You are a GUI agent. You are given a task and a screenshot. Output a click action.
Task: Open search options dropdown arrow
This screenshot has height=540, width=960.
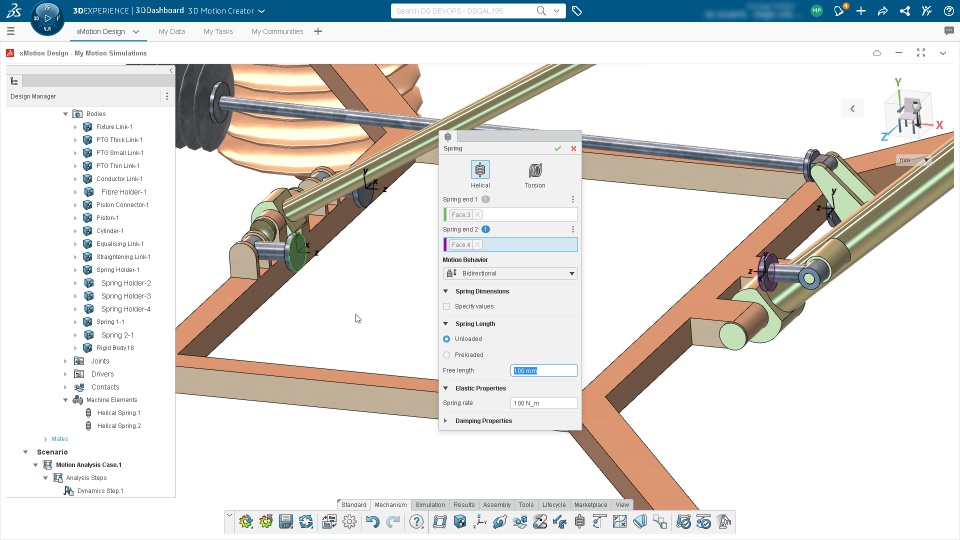pos(556,10)
